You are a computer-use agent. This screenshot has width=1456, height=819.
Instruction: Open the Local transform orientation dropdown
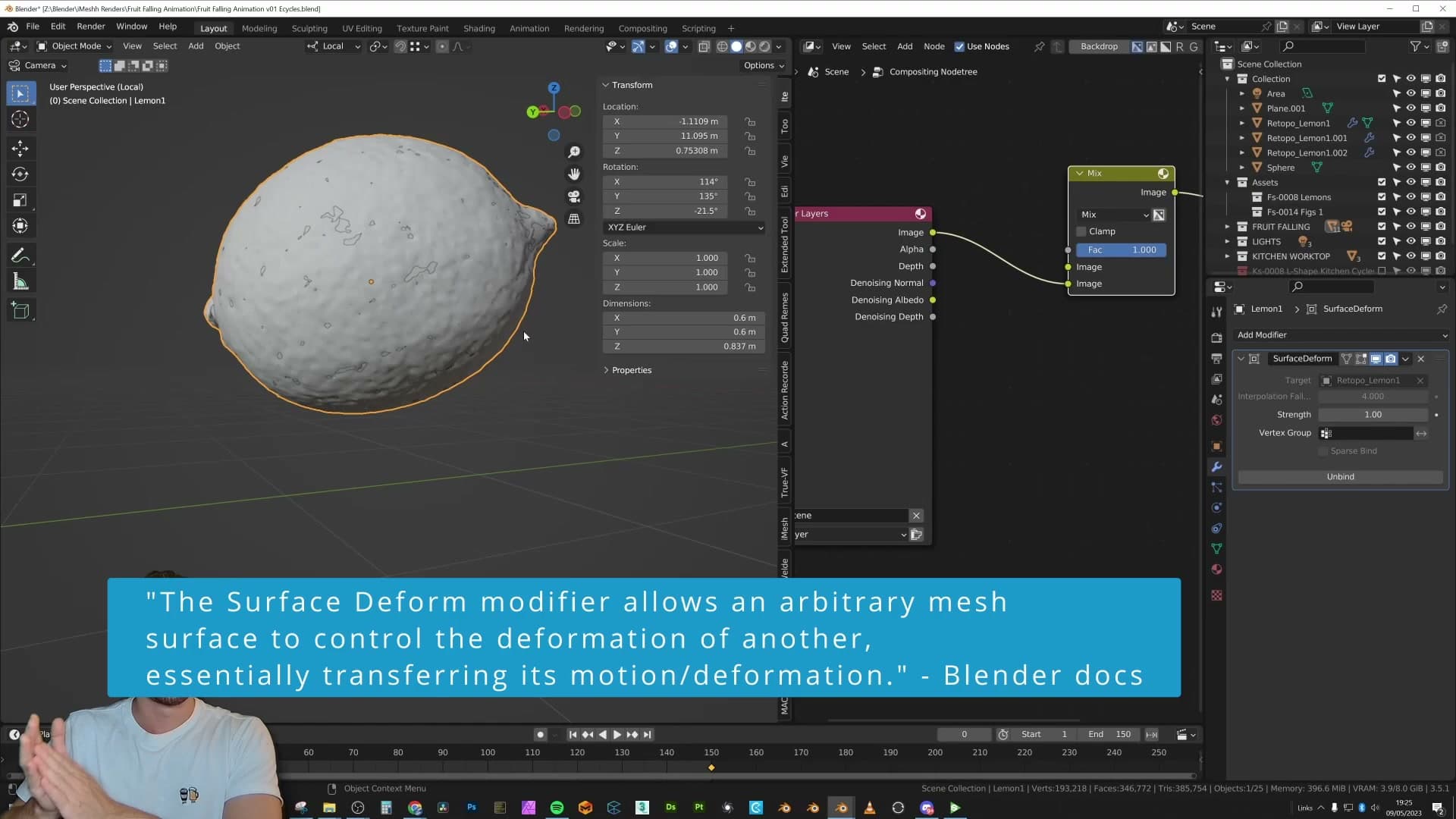tap(334, 46)
